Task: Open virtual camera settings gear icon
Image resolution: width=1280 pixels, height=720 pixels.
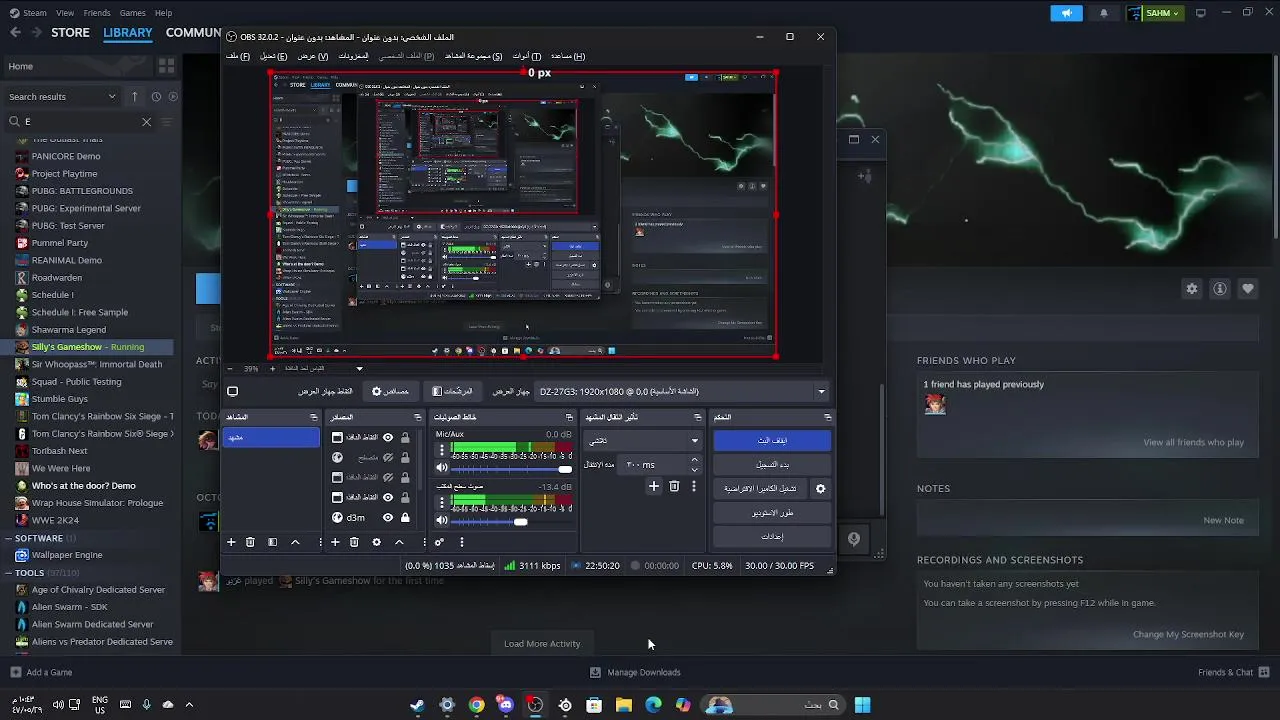Action: pyautogui.click(x=820, y=489)
